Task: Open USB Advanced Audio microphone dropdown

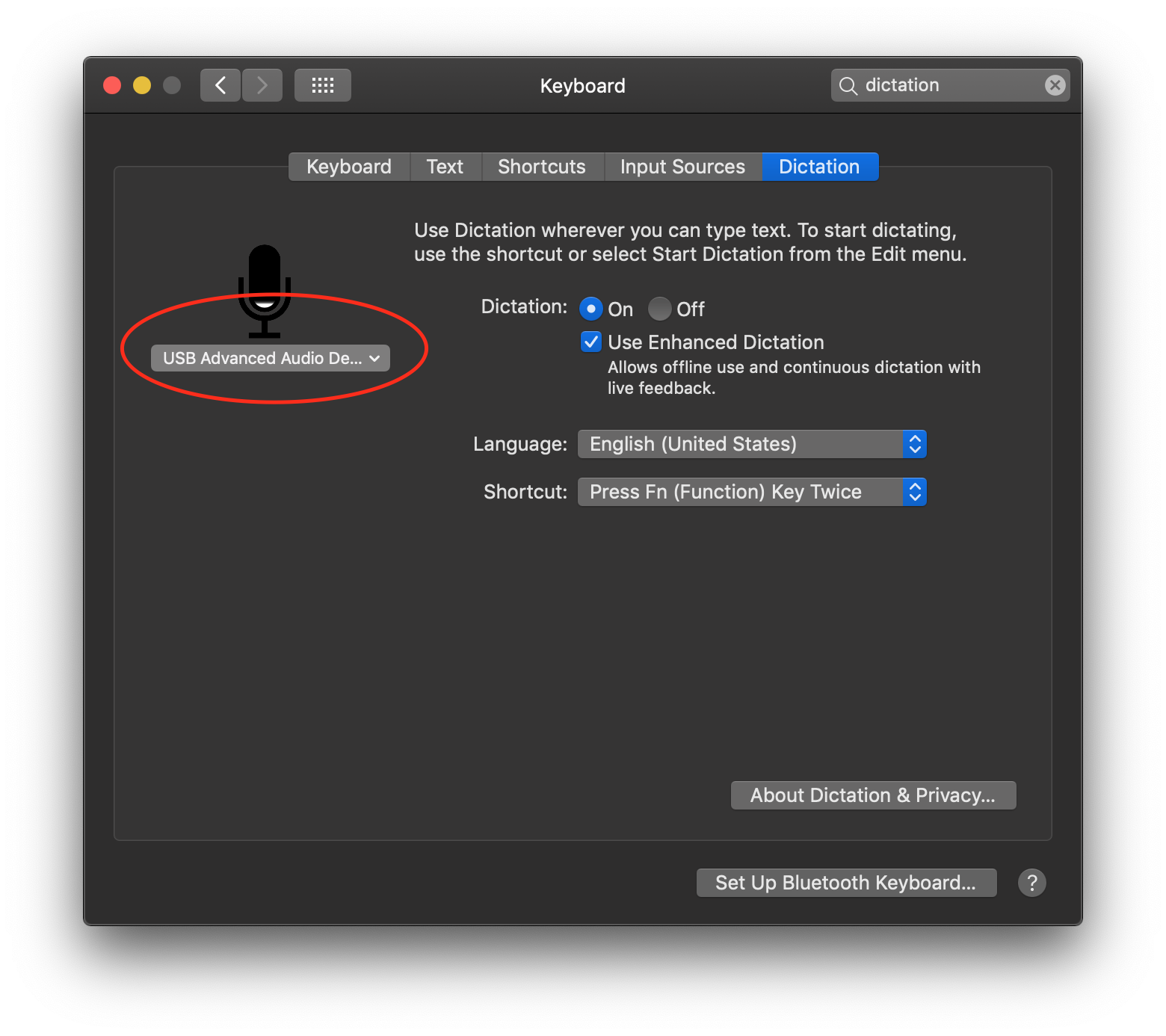Action: [x=271, y=358]
